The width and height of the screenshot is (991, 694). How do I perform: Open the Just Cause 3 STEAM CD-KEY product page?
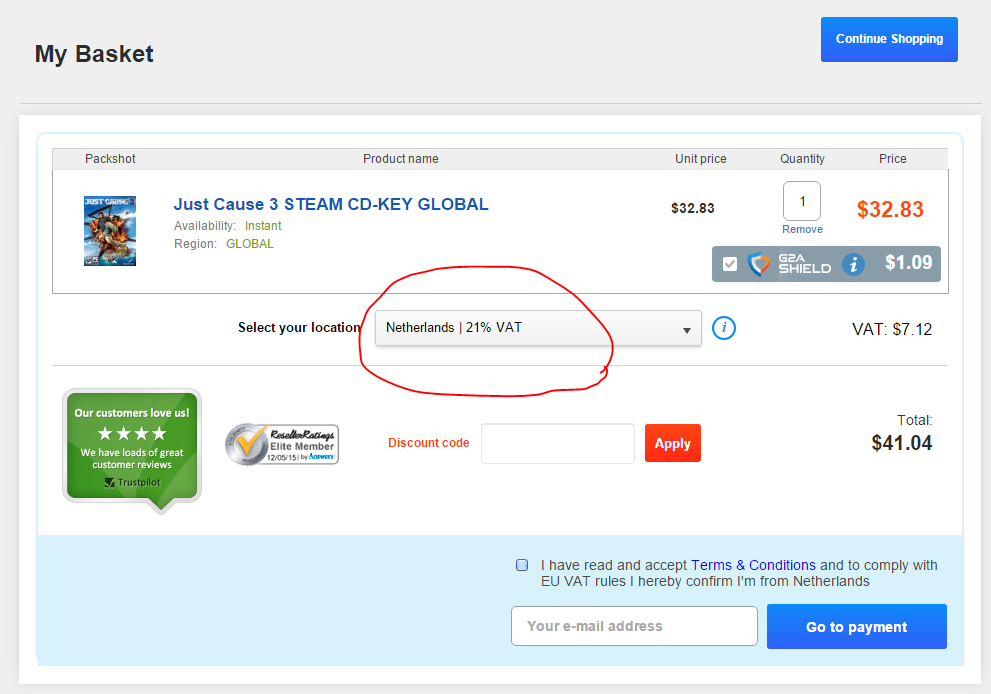[x=331, y=204]
